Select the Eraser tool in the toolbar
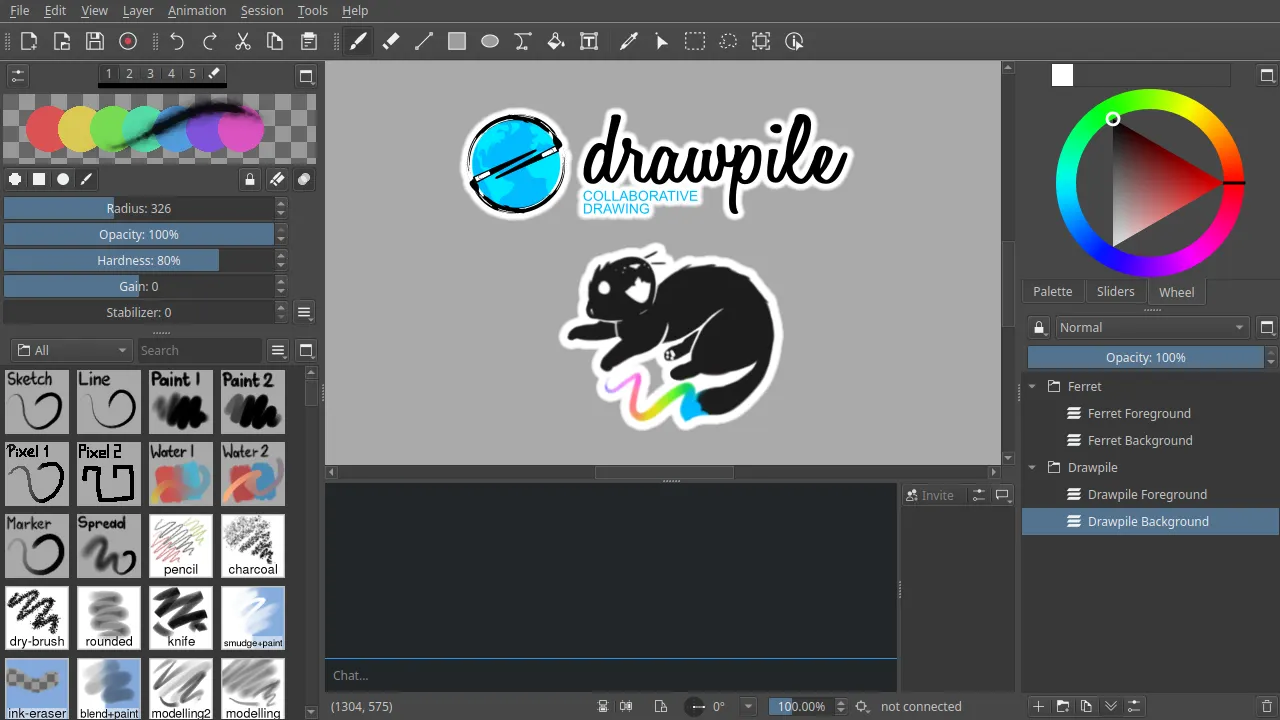The height and width of the screenshot is (720, 1280). [391, 41]
